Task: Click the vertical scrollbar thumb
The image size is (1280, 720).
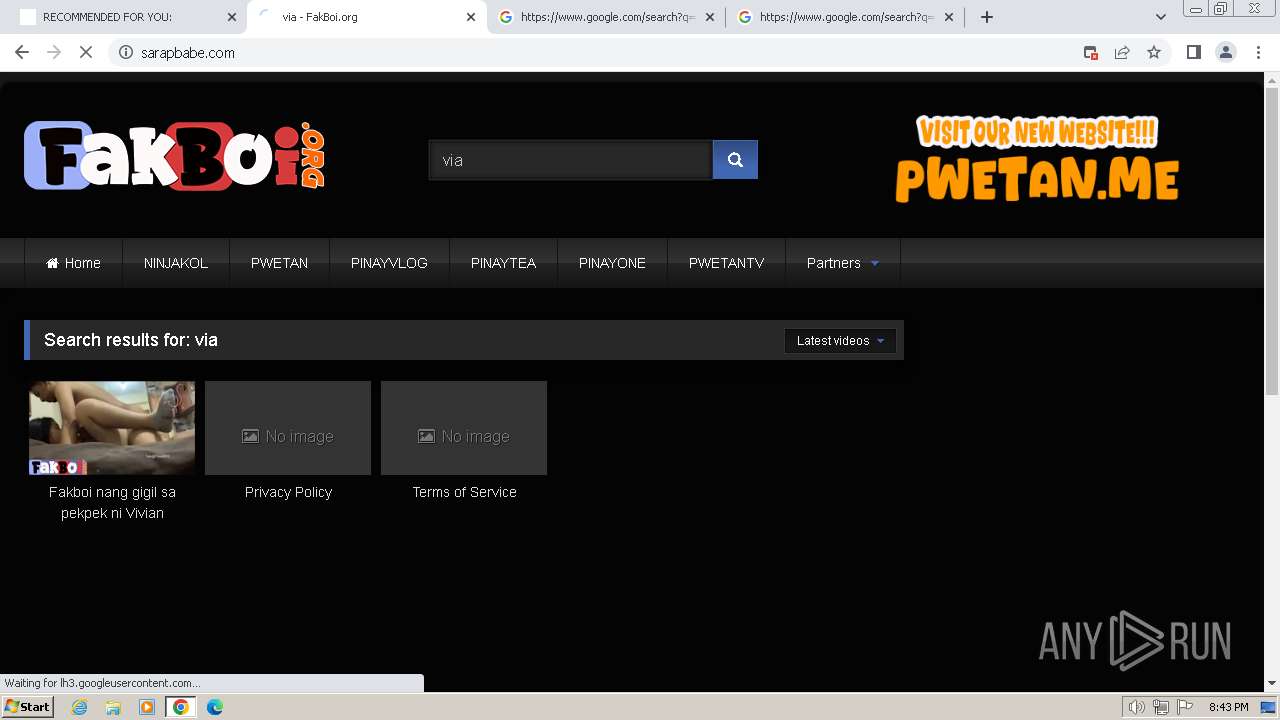Action: click(x=1272, y=240)
